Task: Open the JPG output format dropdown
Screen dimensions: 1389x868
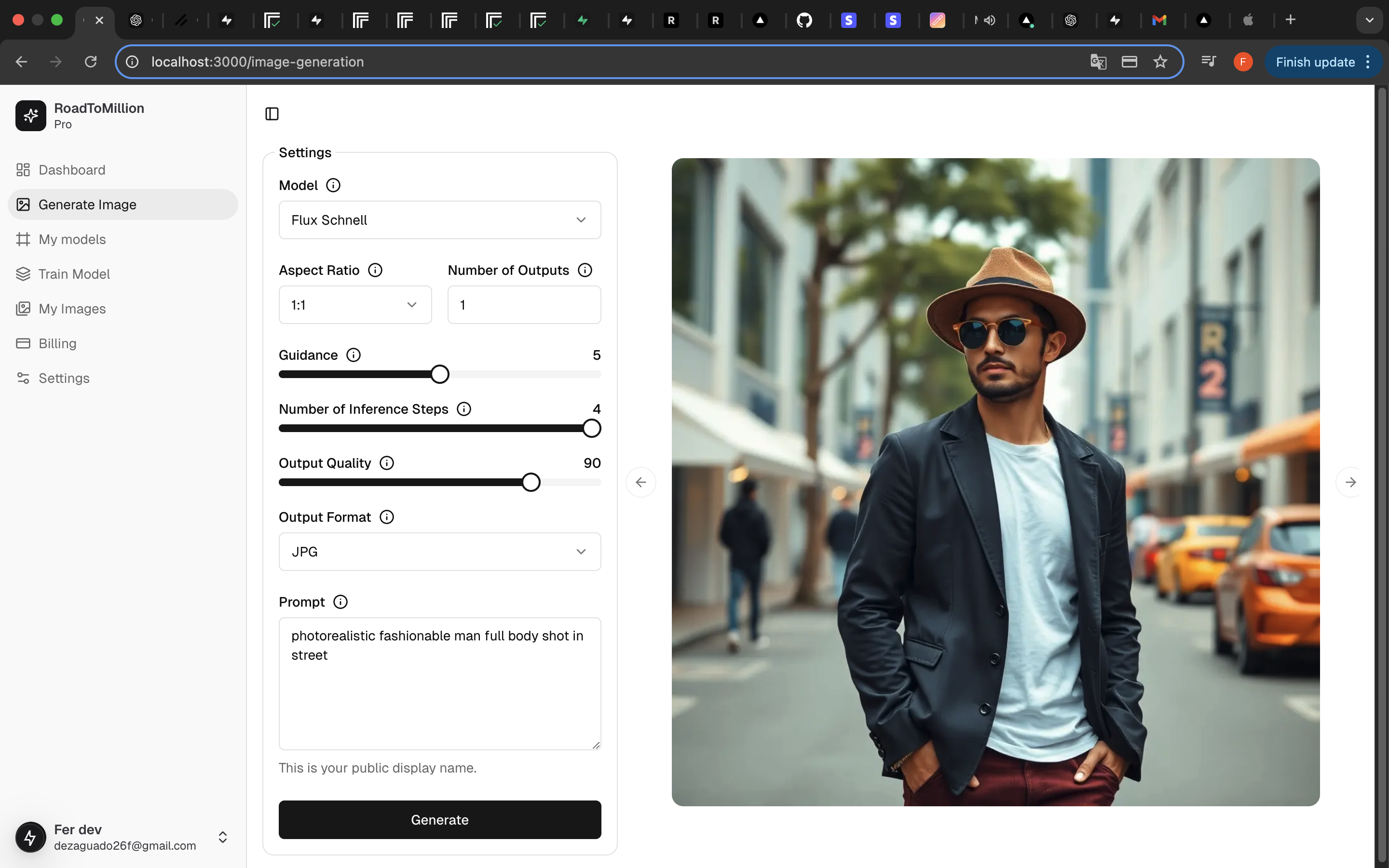Action: [440, 552]
